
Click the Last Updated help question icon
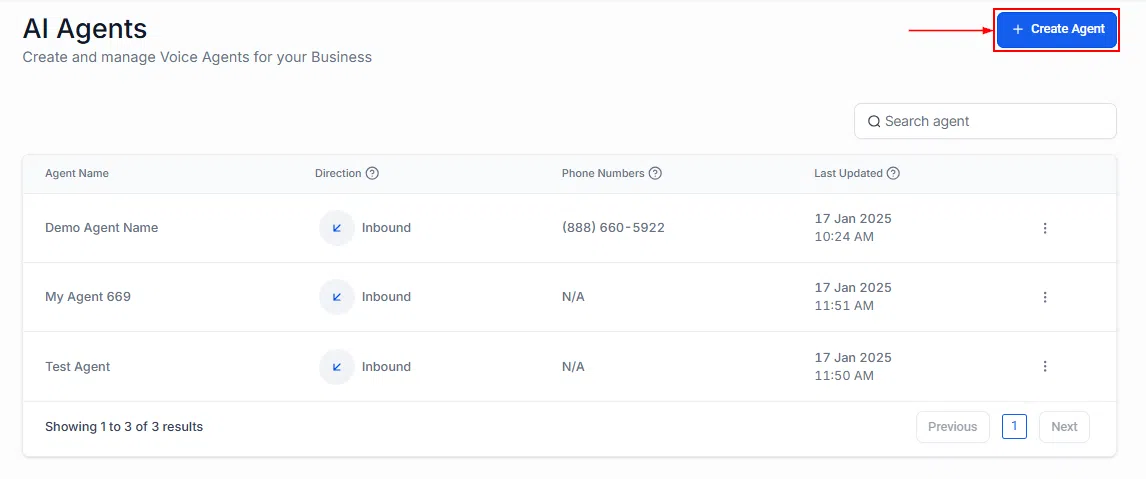(892, 173)
